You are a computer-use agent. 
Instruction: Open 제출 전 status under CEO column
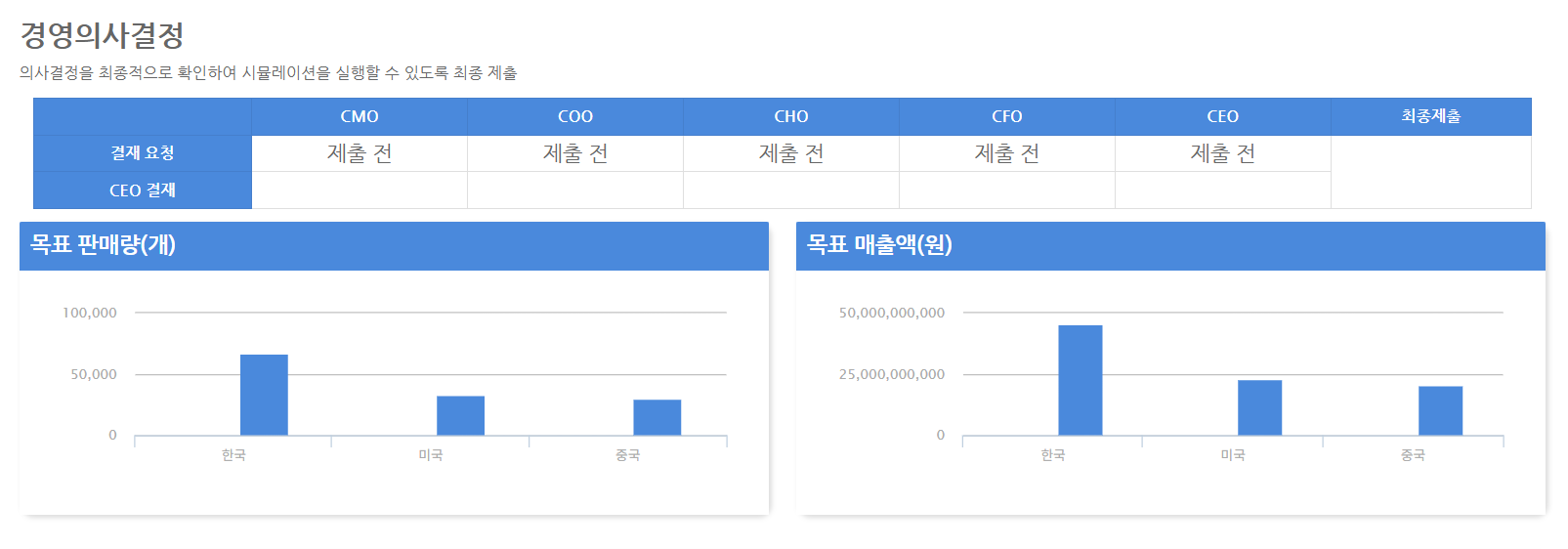click(x=1222, y=153)
